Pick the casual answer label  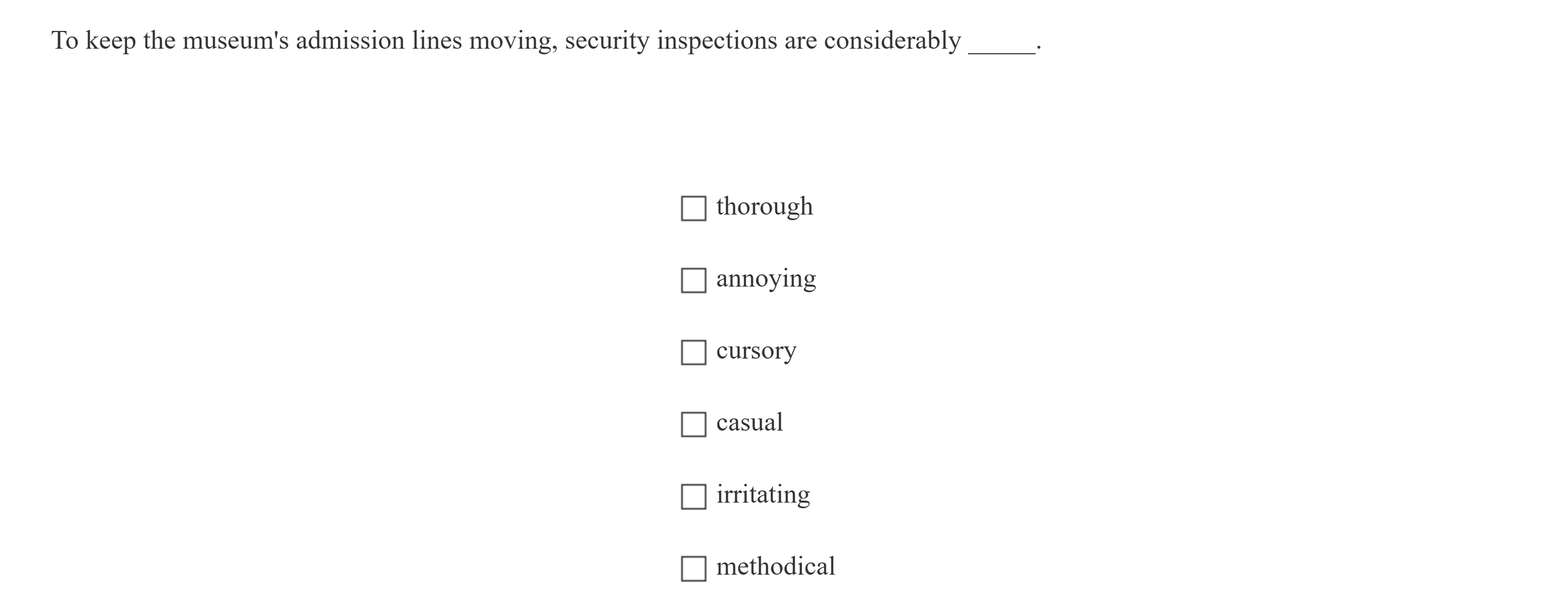[750, 422]
